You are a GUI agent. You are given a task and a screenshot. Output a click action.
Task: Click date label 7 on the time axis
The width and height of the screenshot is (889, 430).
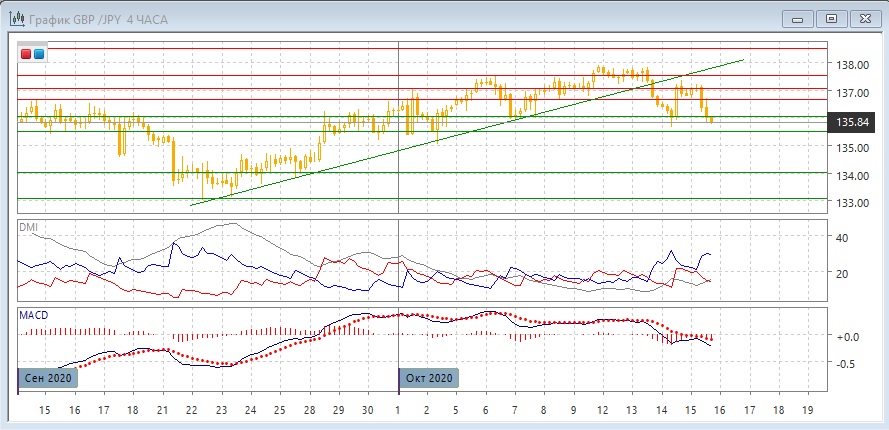[x=515, y=410]
